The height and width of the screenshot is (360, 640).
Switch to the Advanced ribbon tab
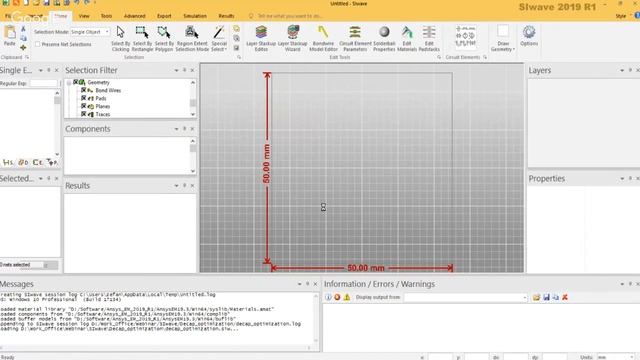pos(134,16)
